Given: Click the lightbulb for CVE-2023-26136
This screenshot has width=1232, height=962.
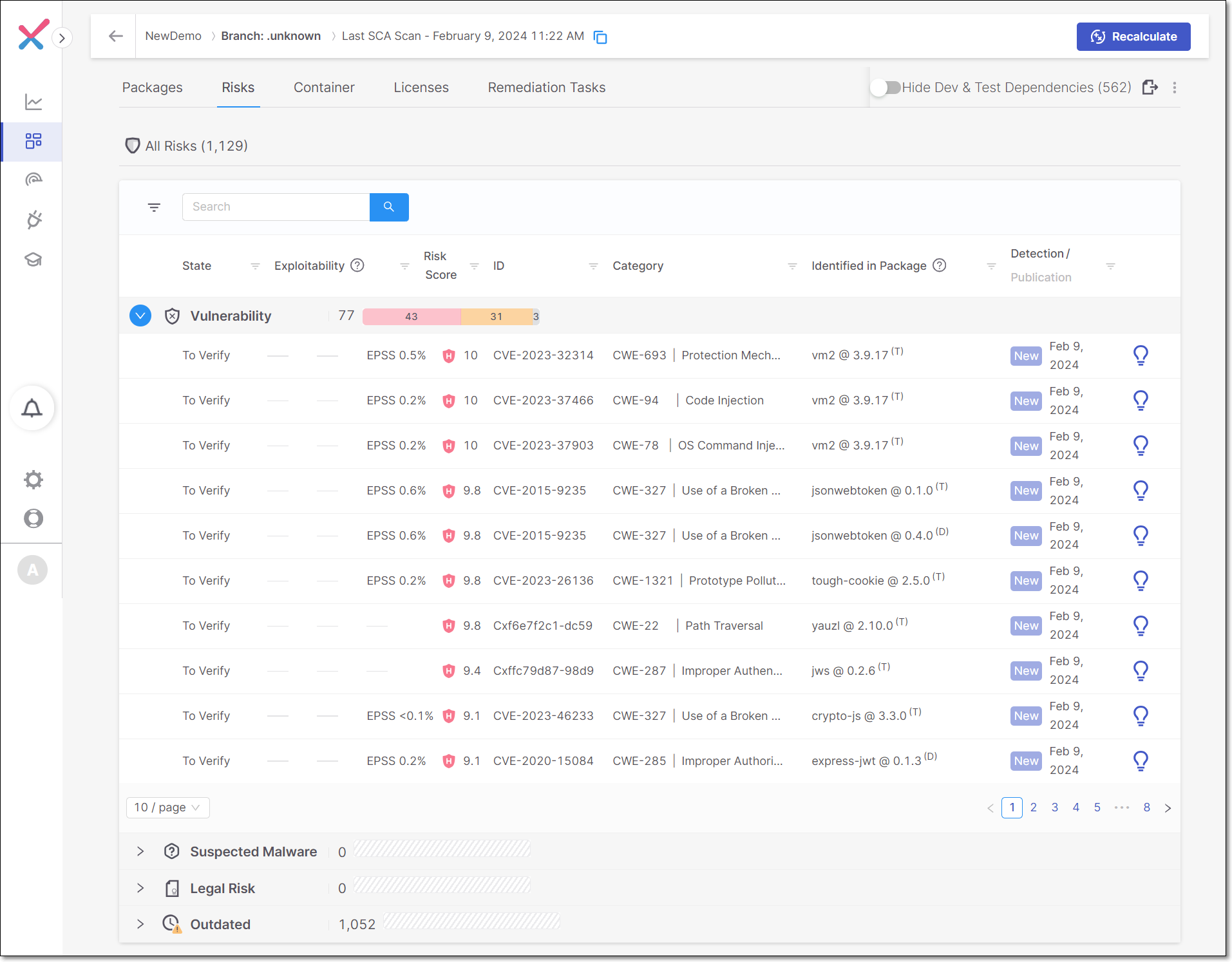Looking at the screenshot, I should coord(1141,581).
